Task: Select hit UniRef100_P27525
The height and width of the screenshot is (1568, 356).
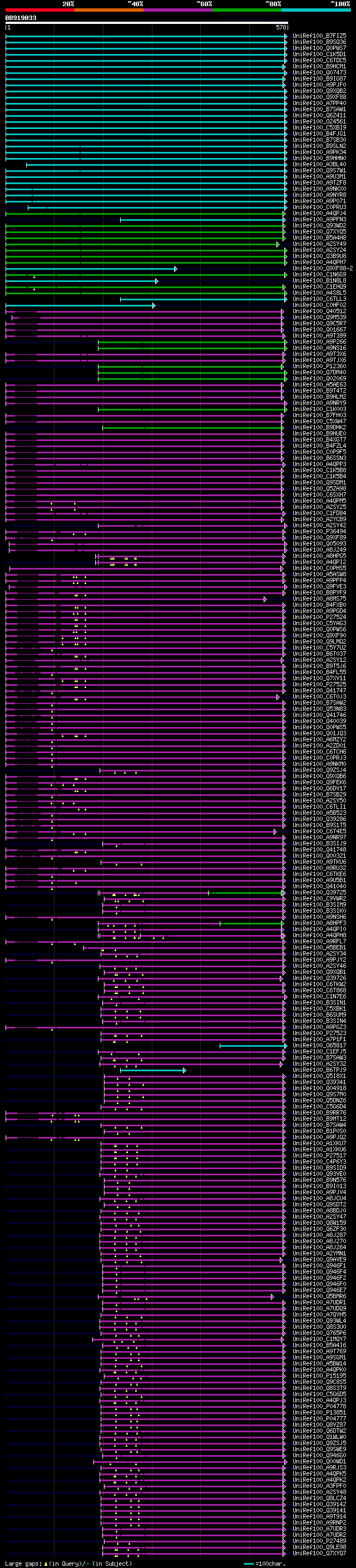Action: (x=319, y=684)
